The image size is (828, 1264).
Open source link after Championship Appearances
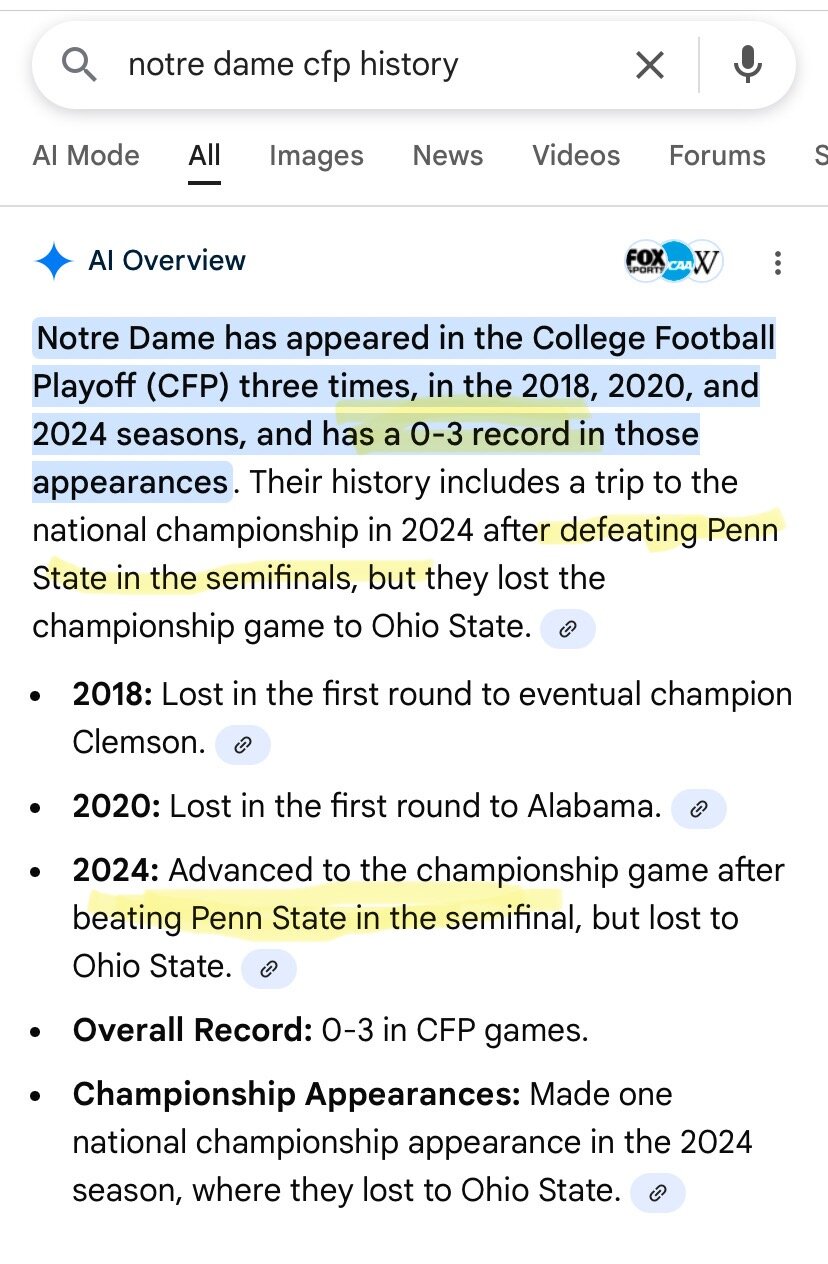[657, 1192]
